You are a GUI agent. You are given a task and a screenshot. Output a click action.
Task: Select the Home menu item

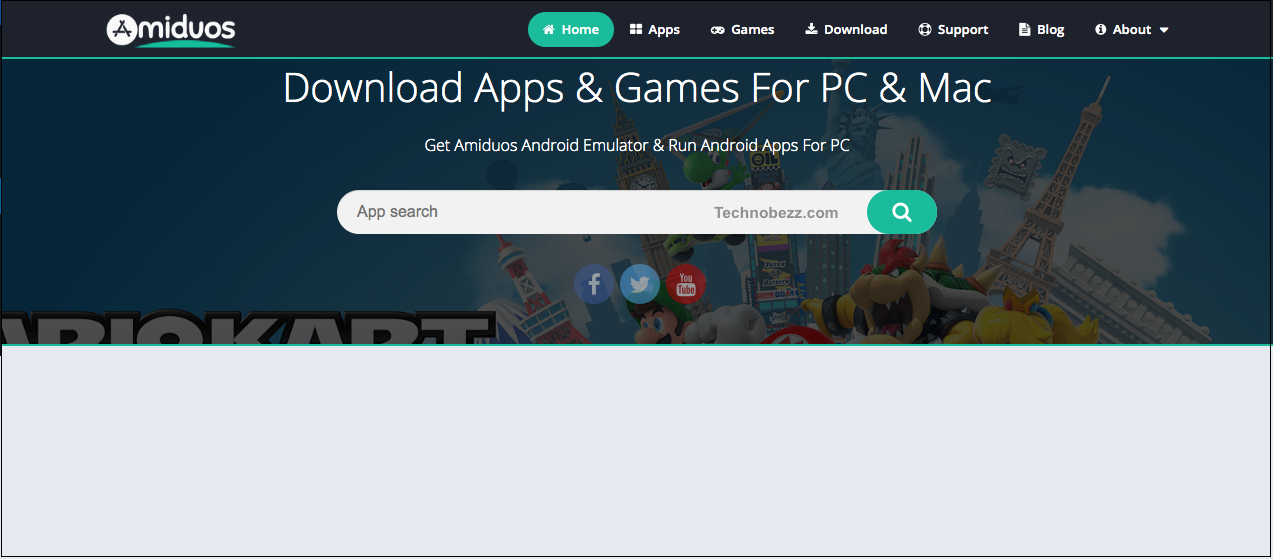[571, 30]
